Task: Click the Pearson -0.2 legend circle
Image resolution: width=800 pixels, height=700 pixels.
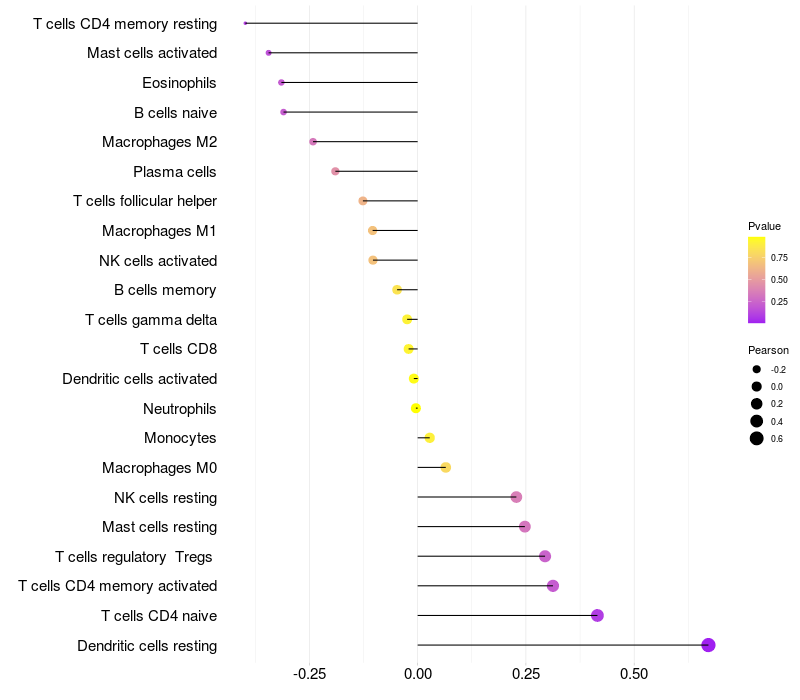Action: click(757, 369)
